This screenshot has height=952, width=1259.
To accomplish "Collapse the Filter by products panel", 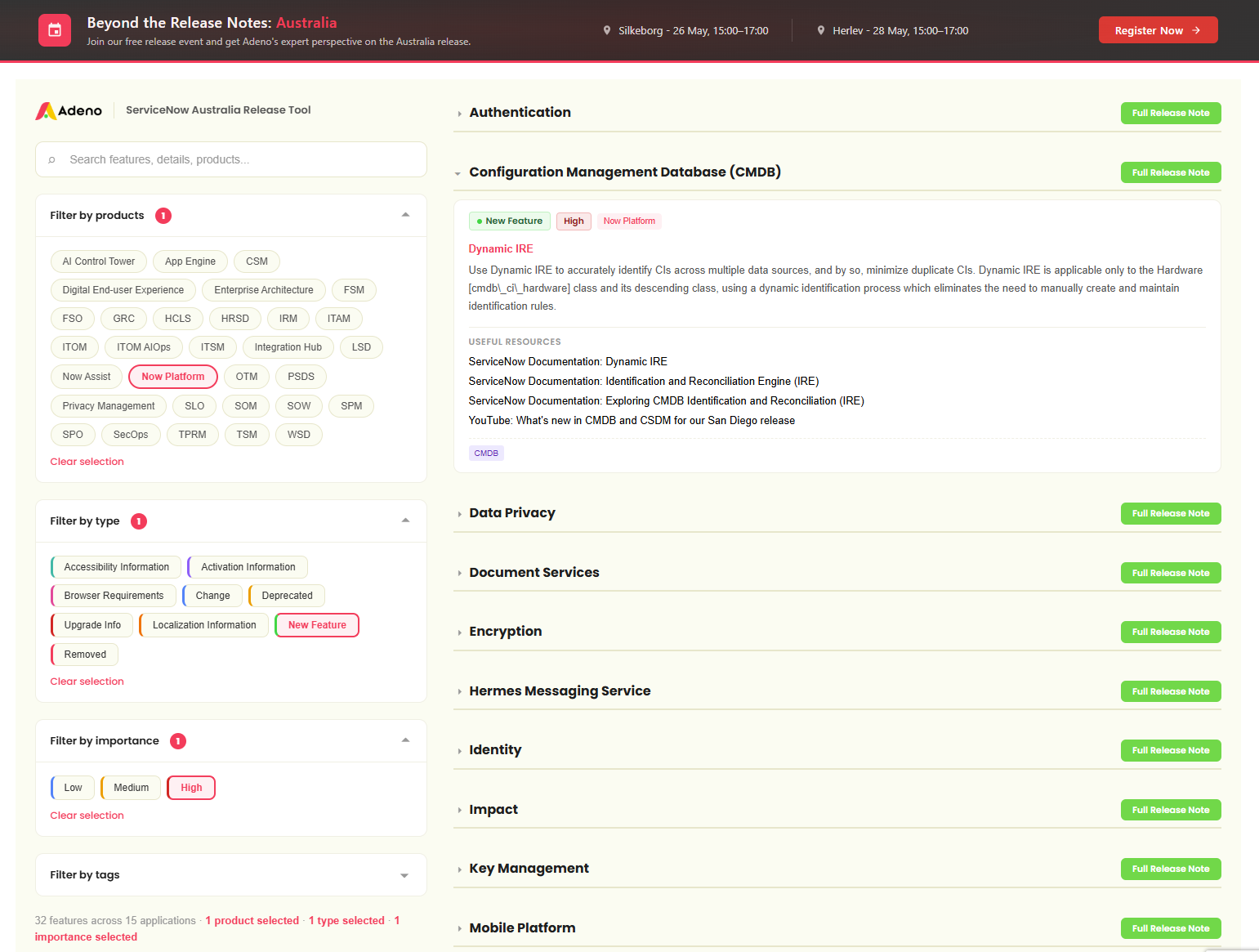I will point(404,214).
